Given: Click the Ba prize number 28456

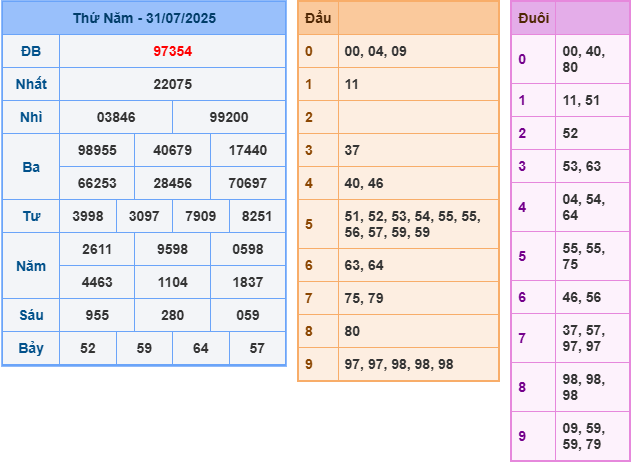Looking at the screenshot, I should [x=172, y=183].
